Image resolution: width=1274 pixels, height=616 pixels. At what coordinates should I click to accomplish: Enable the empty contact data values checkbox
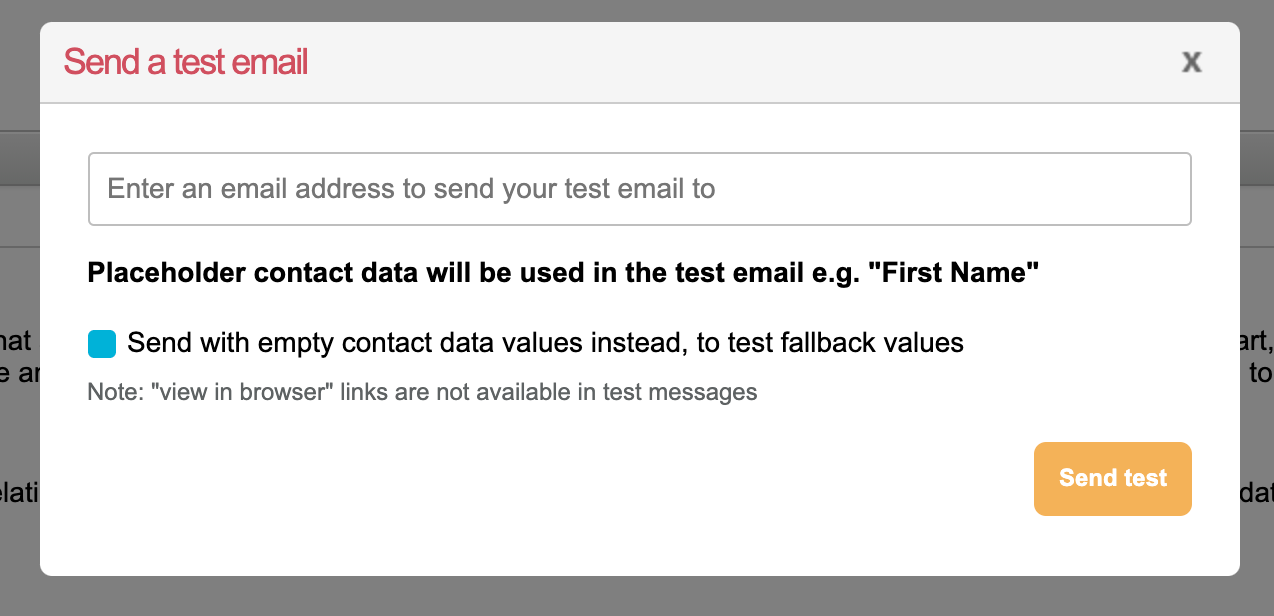[102, 344]
